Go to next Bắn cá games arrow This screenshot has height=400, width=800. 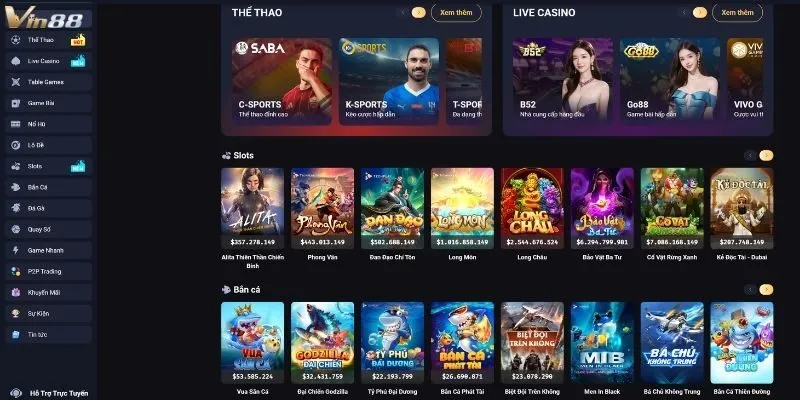point(766,290)
